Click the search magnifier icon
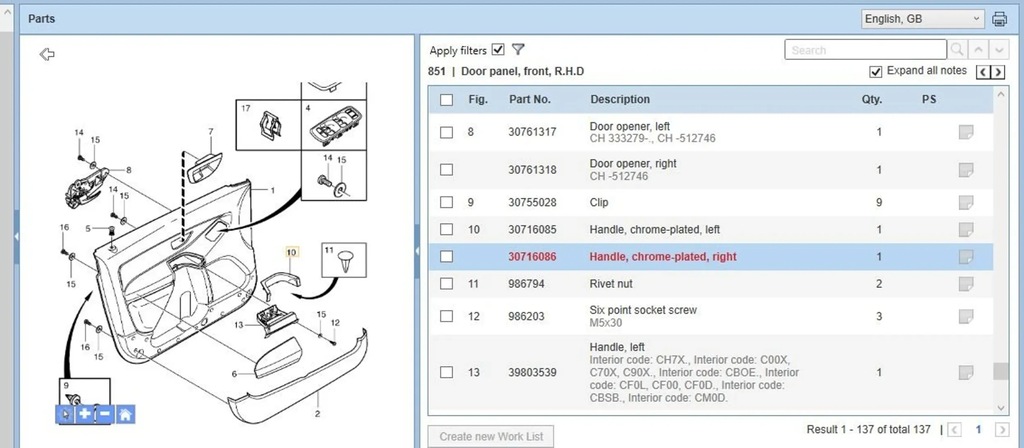 tap(957, 50)
